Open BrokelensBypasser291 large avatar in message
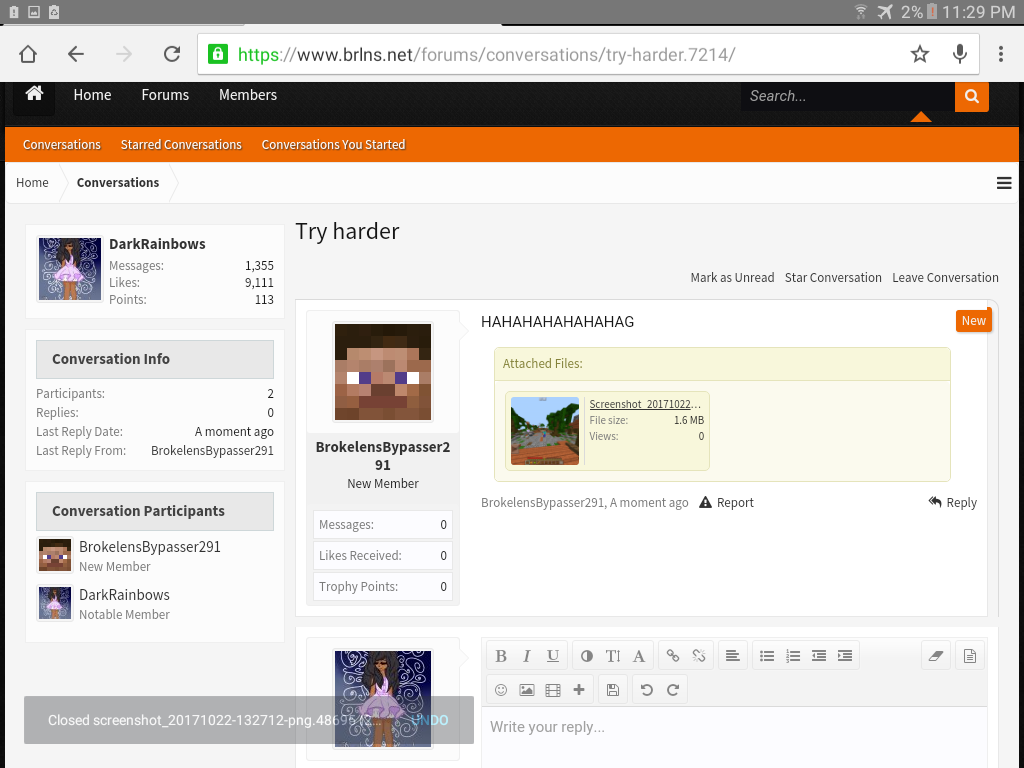 tap(383, 372)
